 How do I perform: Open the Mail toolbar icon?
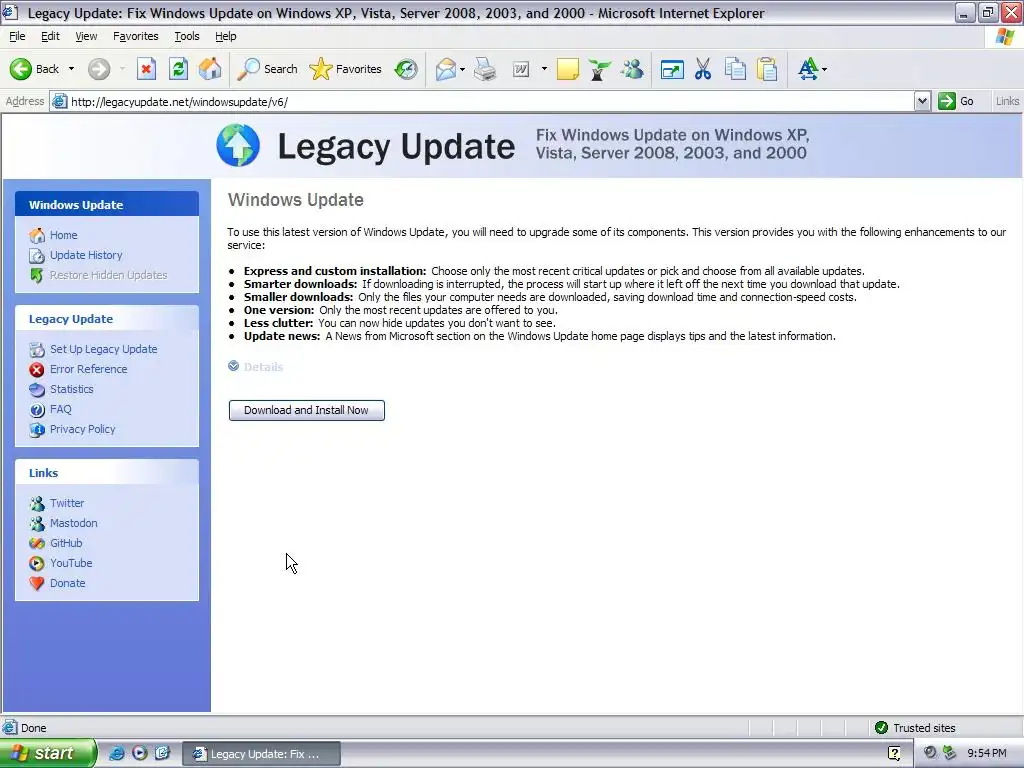click(x=445, y=69)
